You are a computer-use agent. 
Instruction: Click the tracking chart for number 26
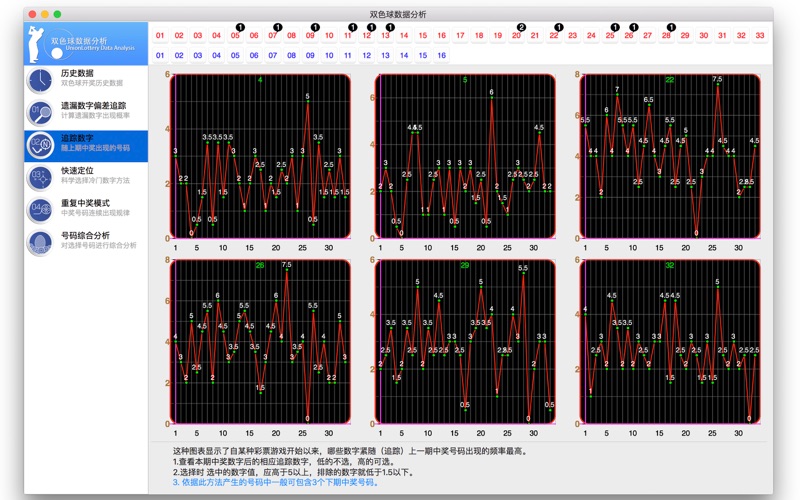260,342
